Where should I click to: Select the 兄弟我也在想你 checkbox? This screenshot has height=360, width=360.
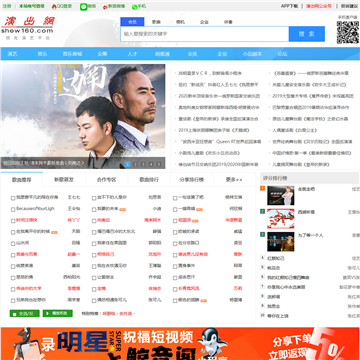click(13, 300)
